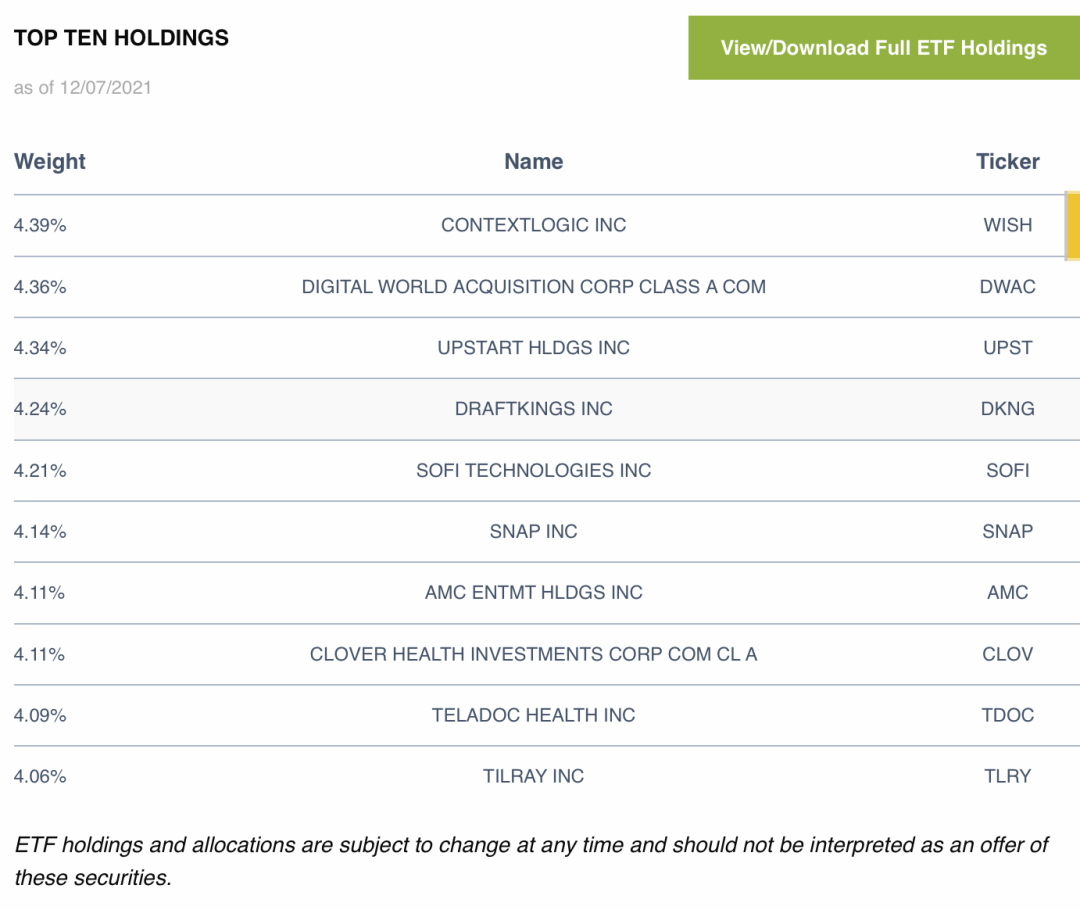This screenshot has height=910, width=1080.
Task: Click the SOFI ticker symbol
Action: pos(1007,470)
